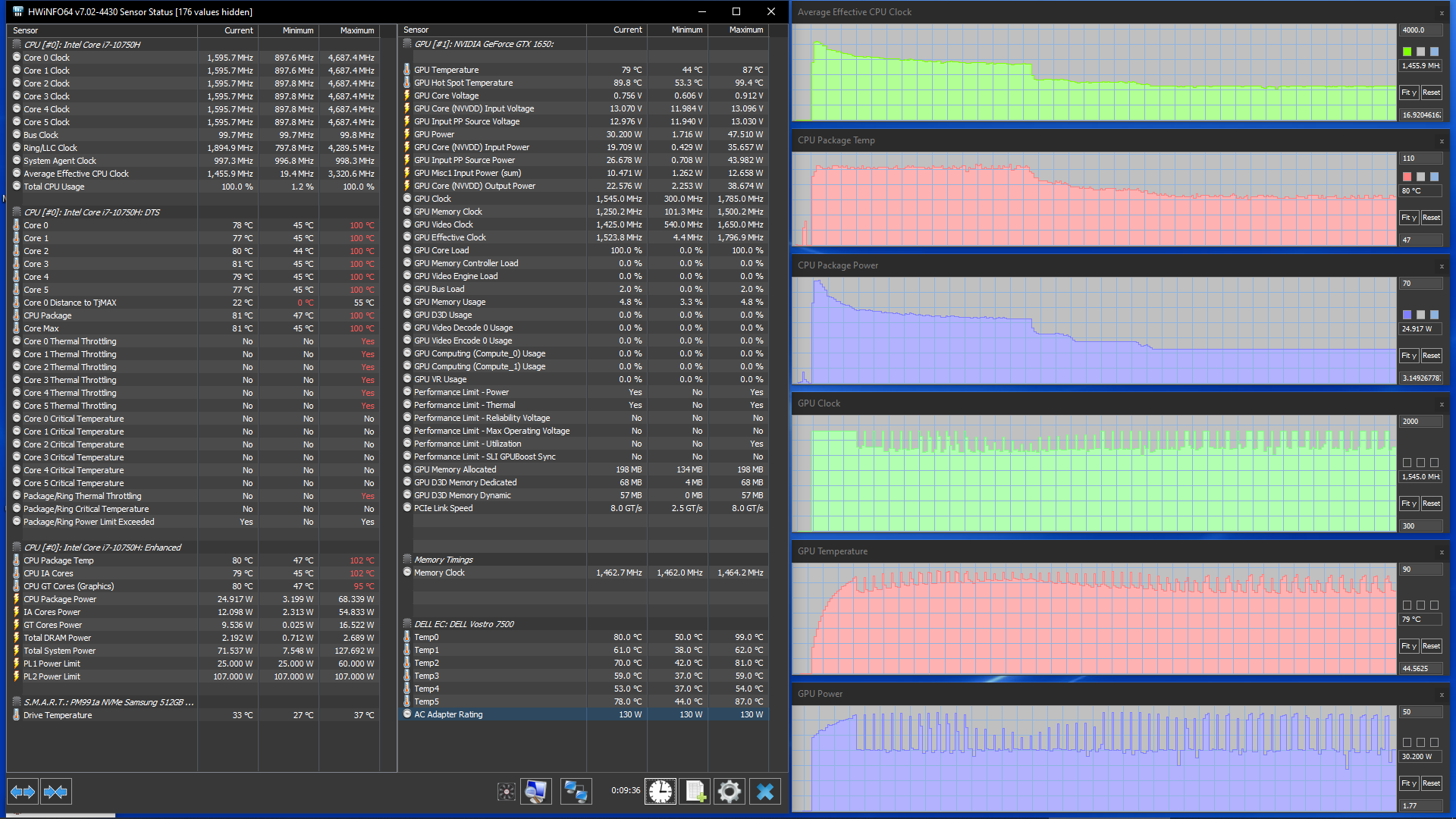Screen dimensions: 1456x819
Task: Open sensor settings gear icon
Action: pos(729,792)
